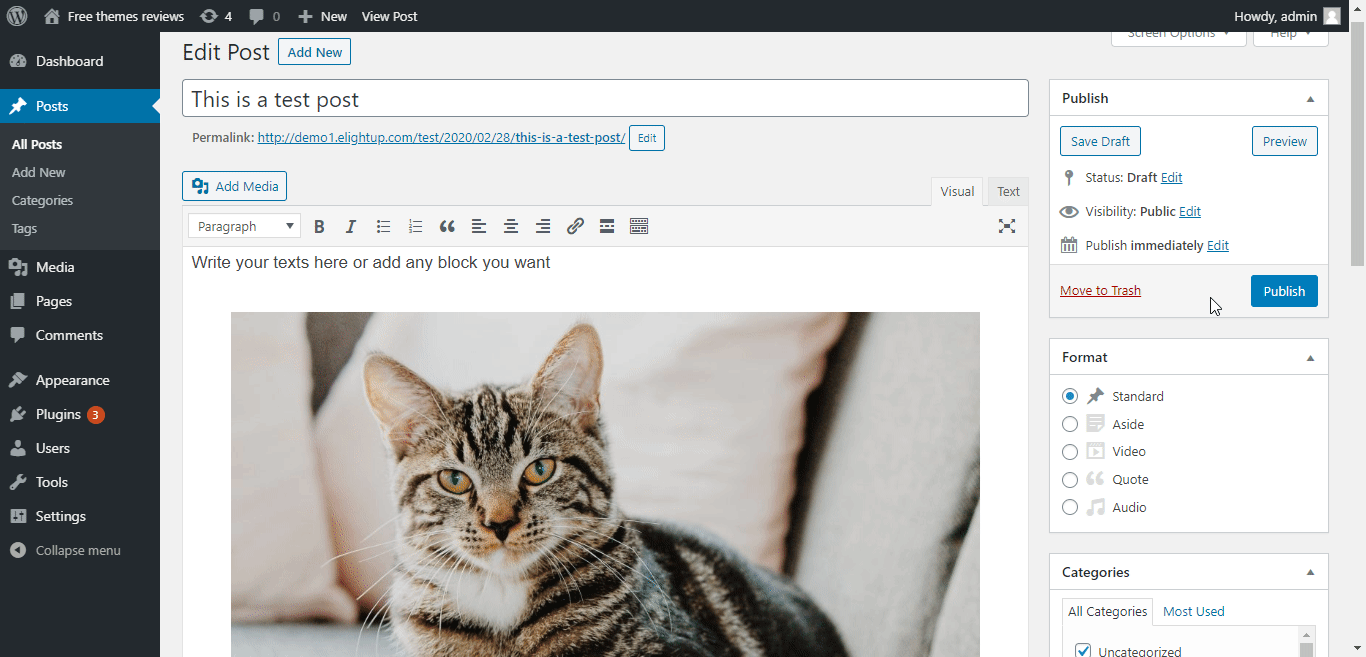1366x657 pixels.
Task: Open the New content menu in admin bar
Action: coord(323,16)
